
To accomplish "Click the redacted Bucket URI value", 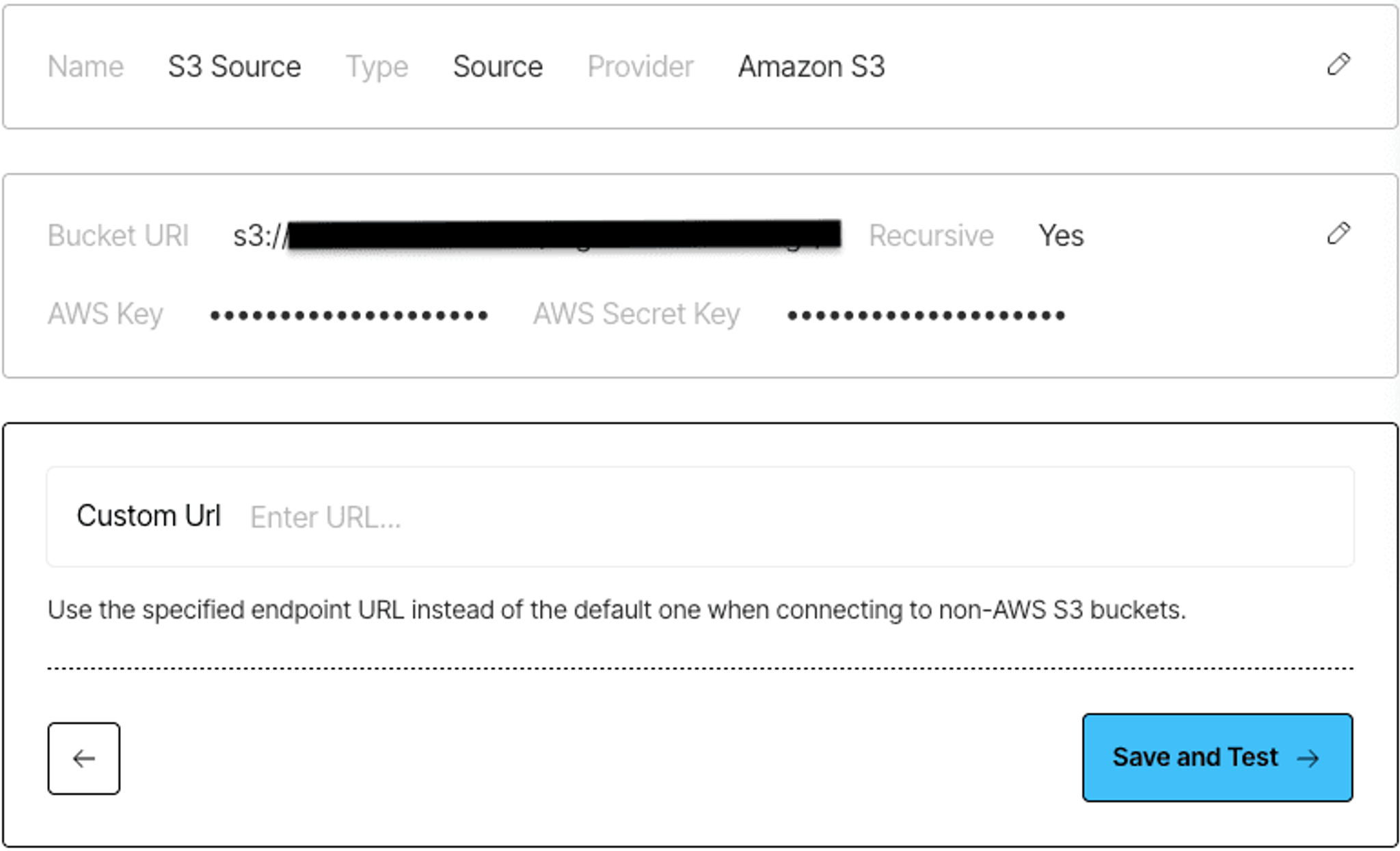I will click(537, 235).
